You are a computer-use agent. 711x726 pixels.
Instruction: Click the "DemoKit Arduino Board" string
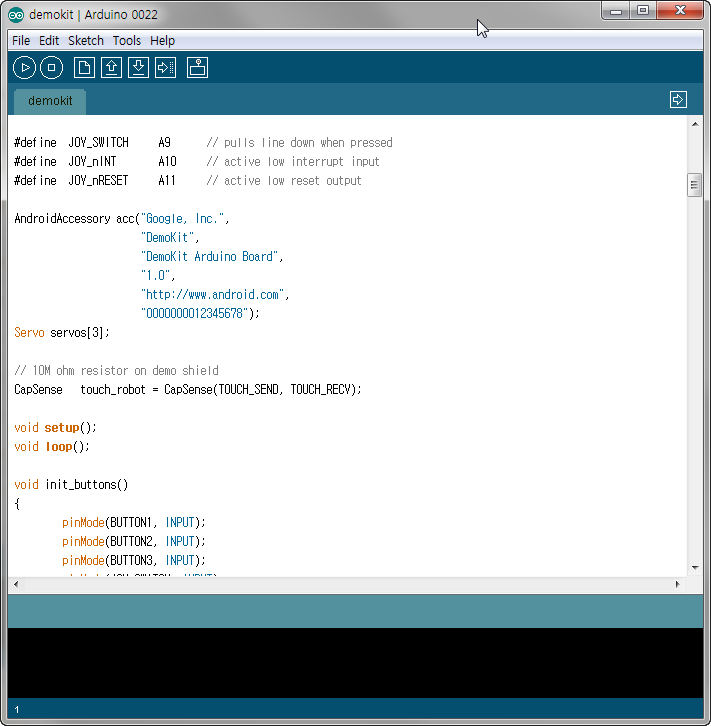(x=209, y=257)
